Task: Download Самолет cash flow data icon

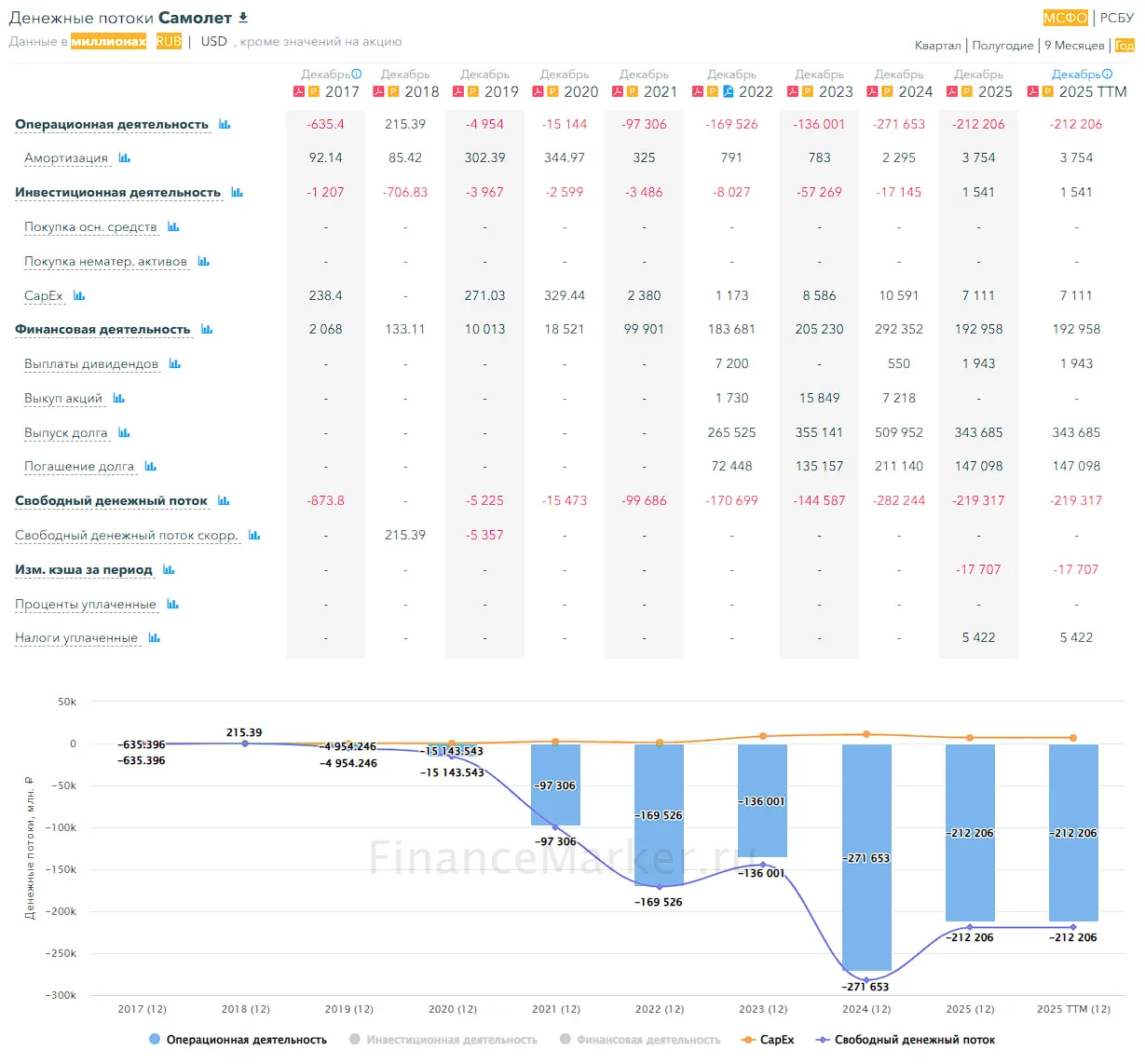Action: pos(243,18)
